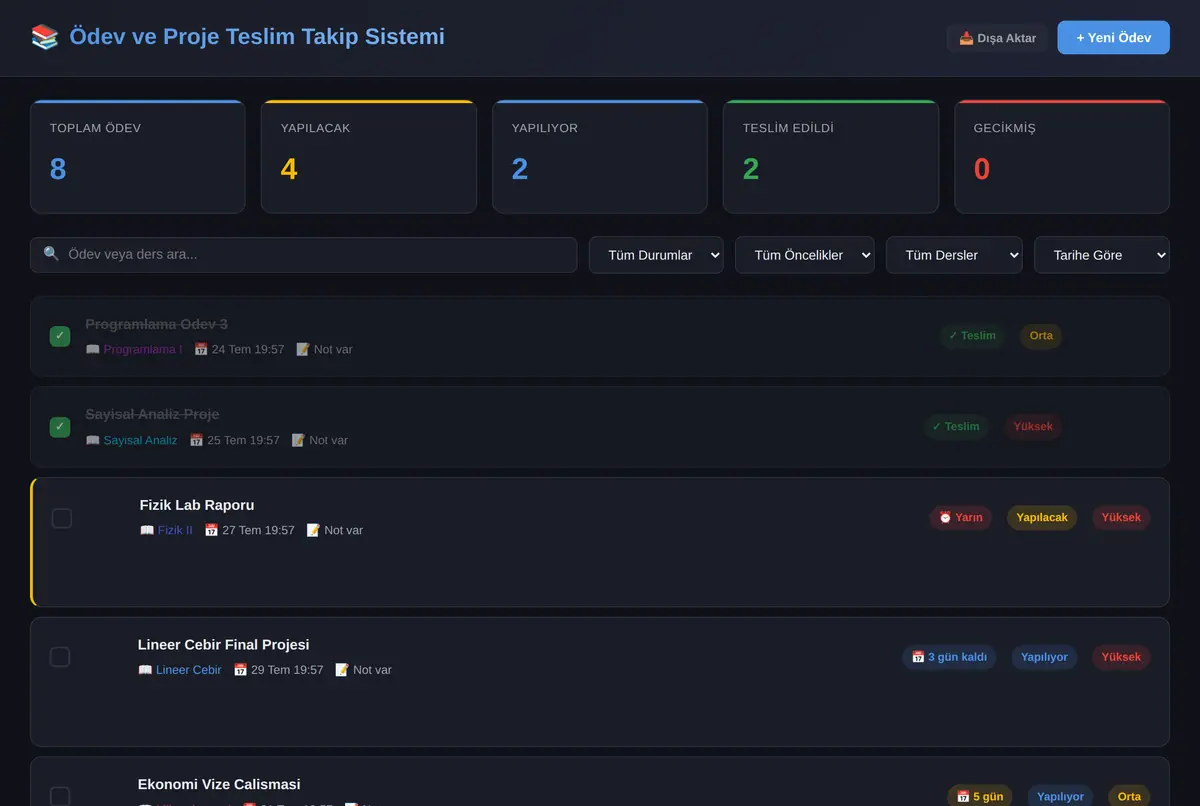
Task: Check the Fizik Lab Raporu checkbox
Action: pyautogui.click(x=62, y=518)
